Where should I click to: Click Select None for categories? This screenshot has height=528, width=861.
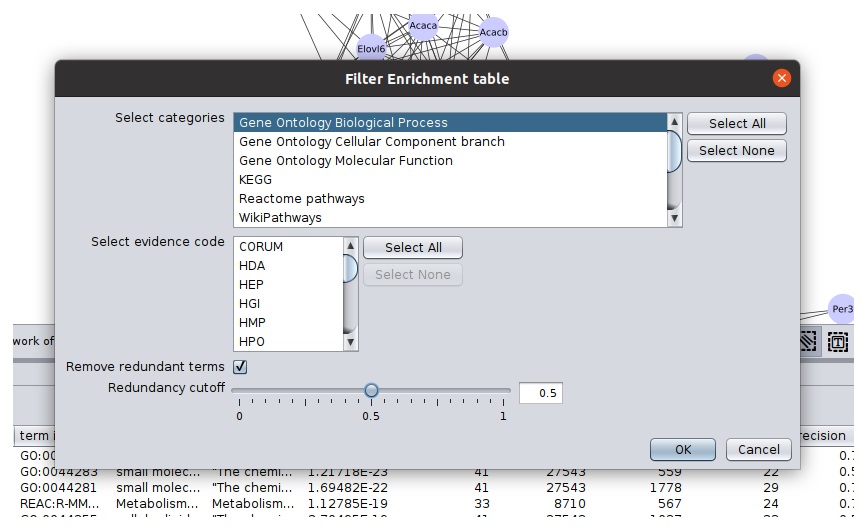pyautogui.click(x=737, y=151)
